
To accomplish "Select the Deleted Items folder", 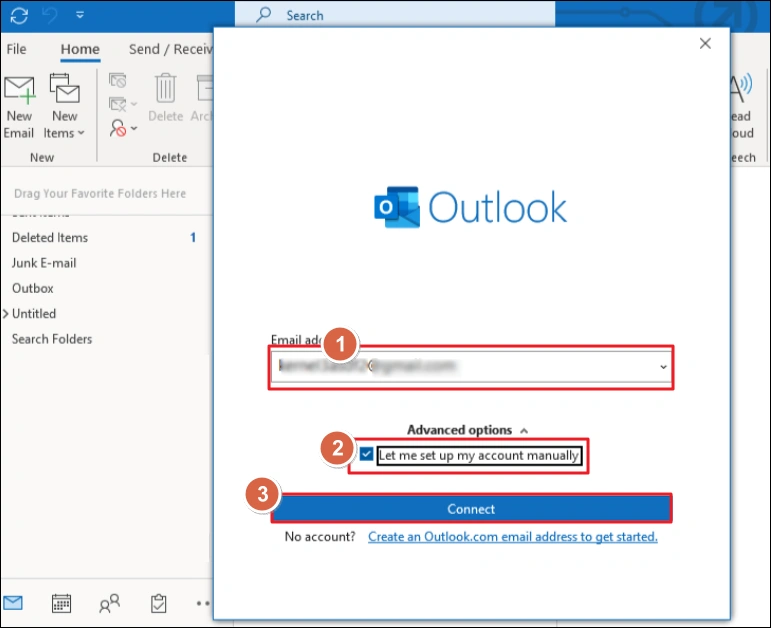I will pyautogui.click(x=50, y=238).
